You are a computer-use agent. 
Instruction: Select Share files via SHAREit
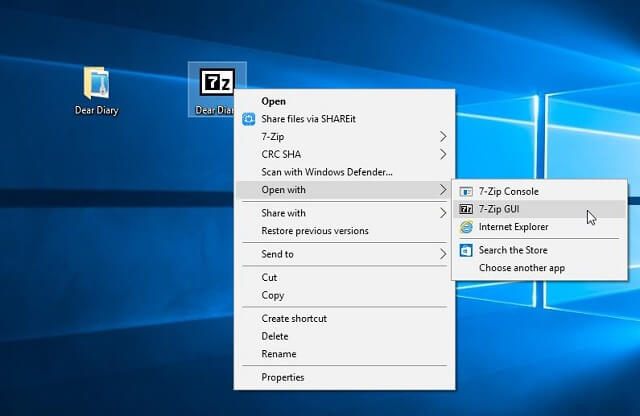click(x=344, y=119)
